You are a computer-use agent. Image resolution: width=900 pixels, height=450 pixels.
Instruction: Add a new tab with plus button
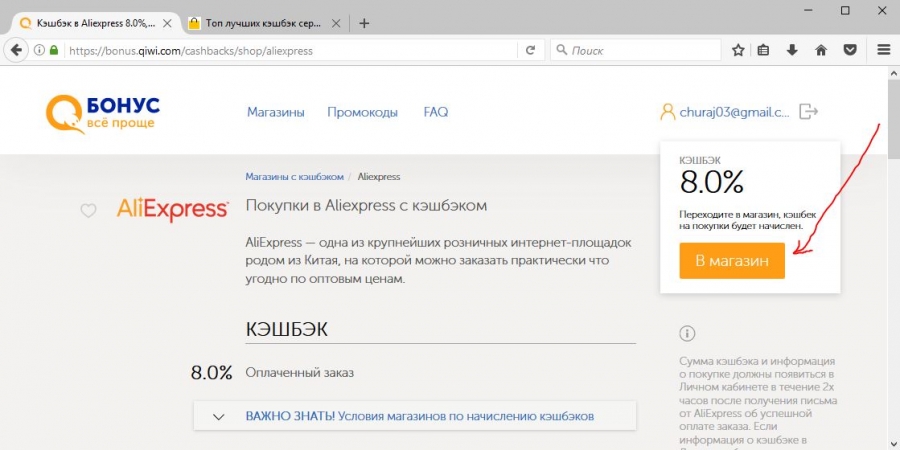click(x=364, y=24)
